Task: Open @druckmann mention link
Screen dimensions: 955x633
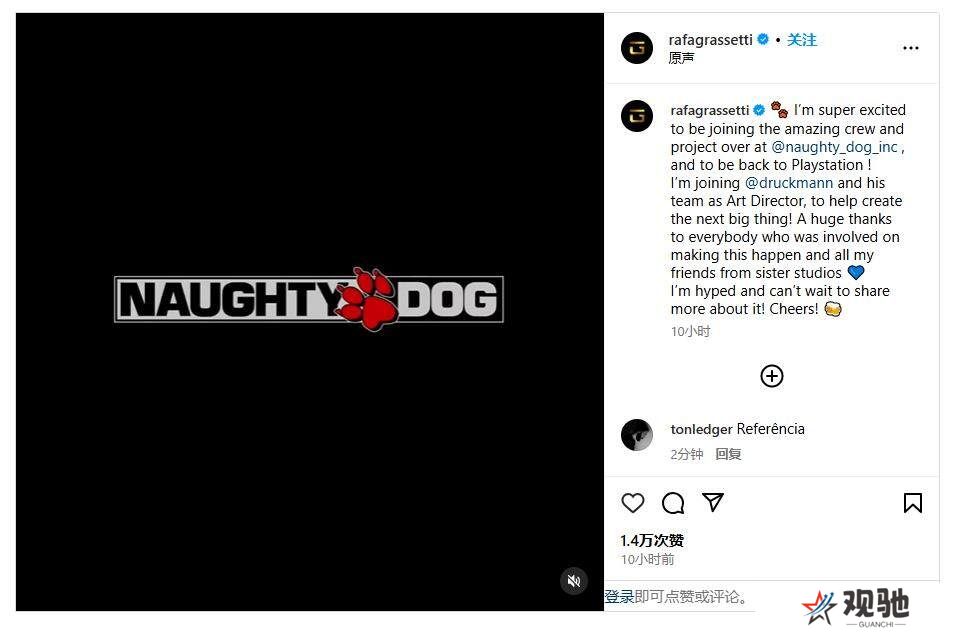Action: [x=789, y=183]
